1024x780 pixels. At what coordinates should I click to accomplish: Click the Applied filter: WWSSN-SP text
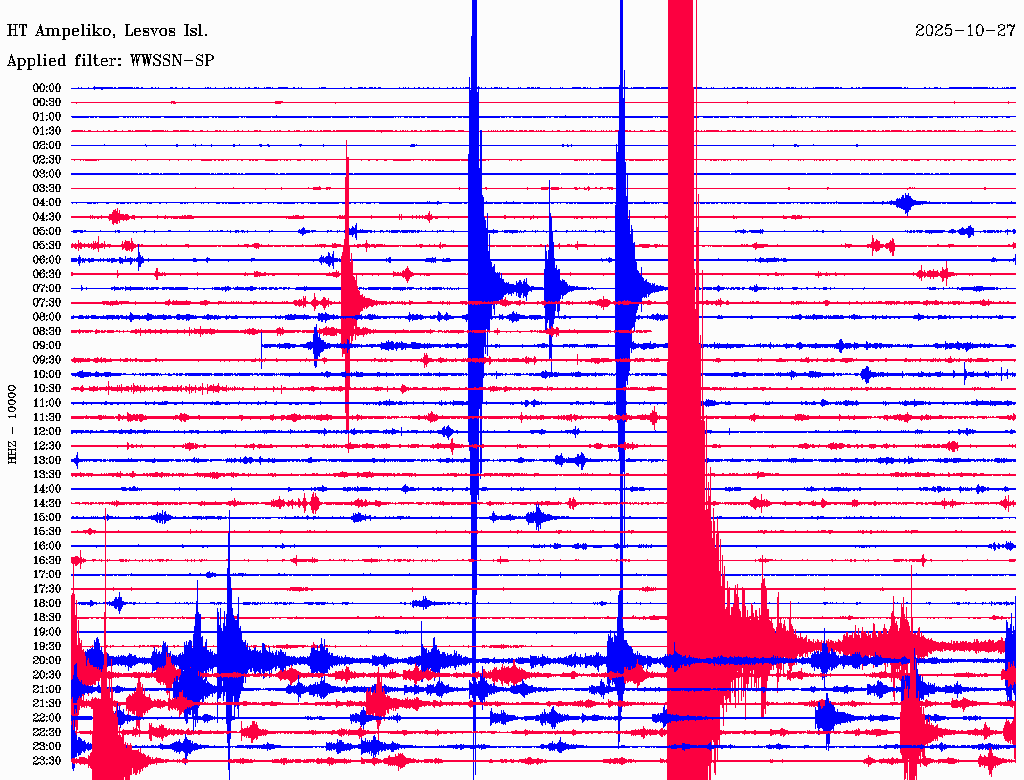click(x=110, y=61)
